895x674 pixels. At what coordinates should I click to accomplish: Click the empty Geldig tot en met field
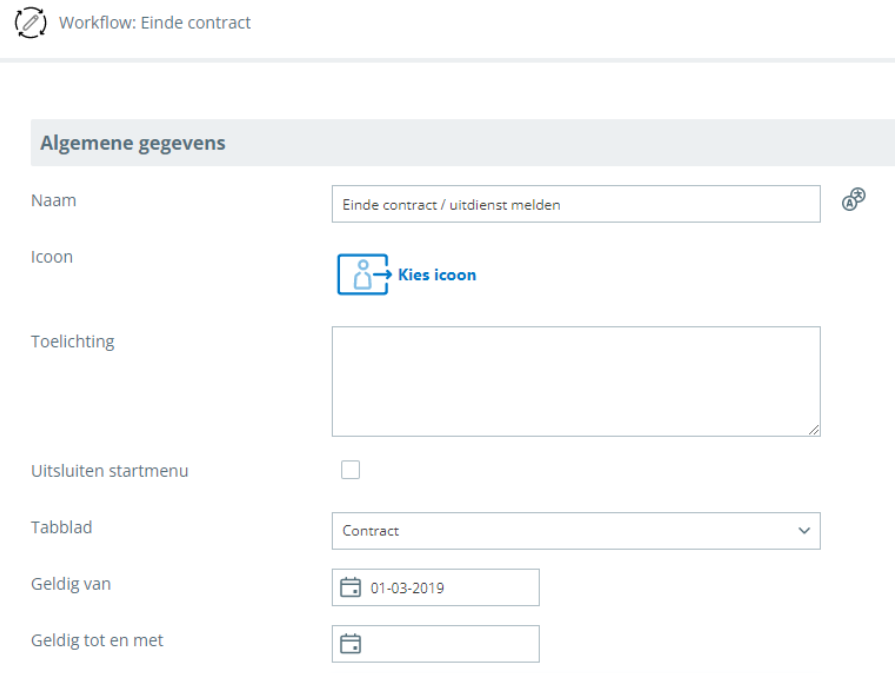tap(448, 644)
